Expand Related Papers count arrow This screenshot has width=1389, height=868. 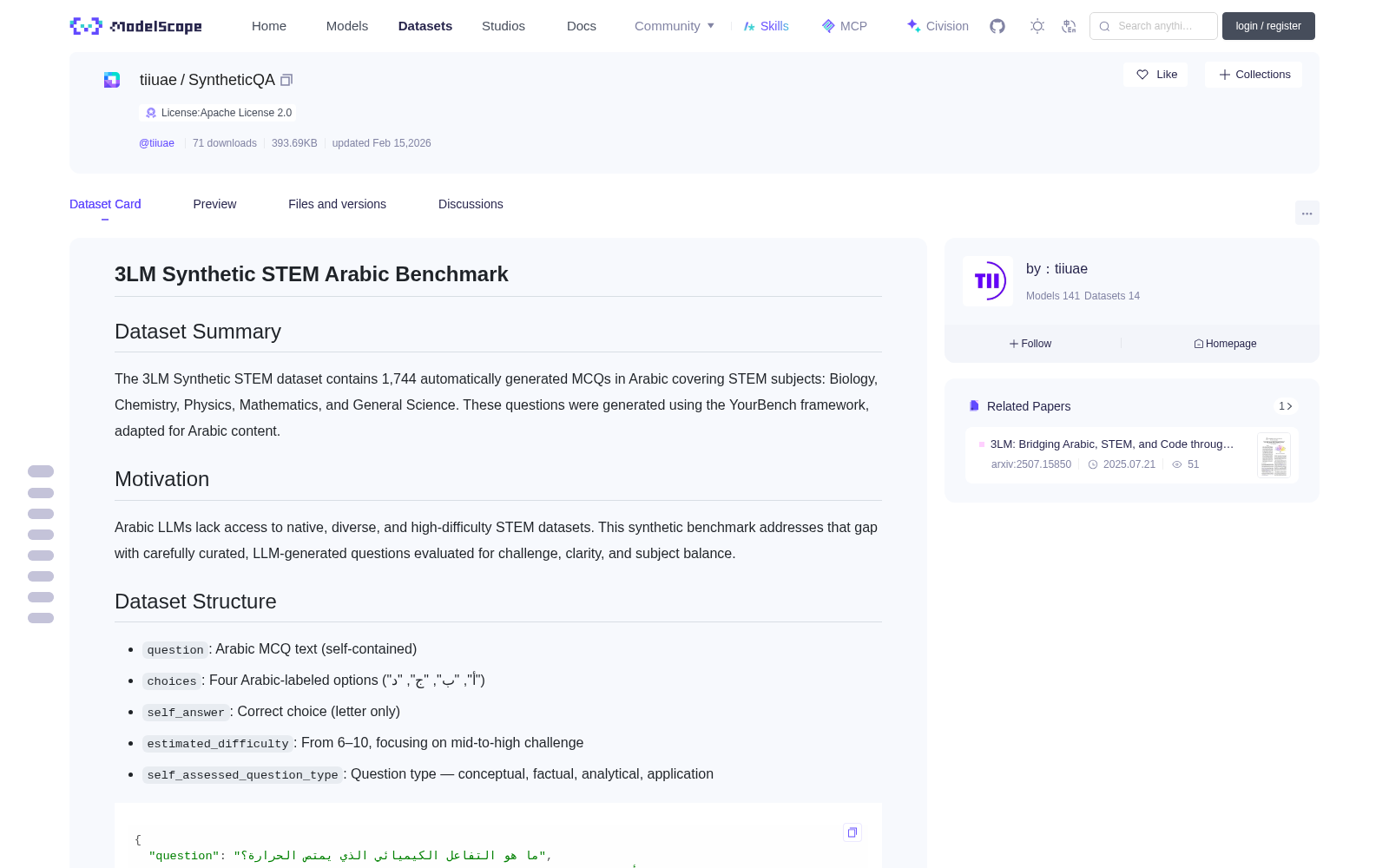click(1286, 406)
